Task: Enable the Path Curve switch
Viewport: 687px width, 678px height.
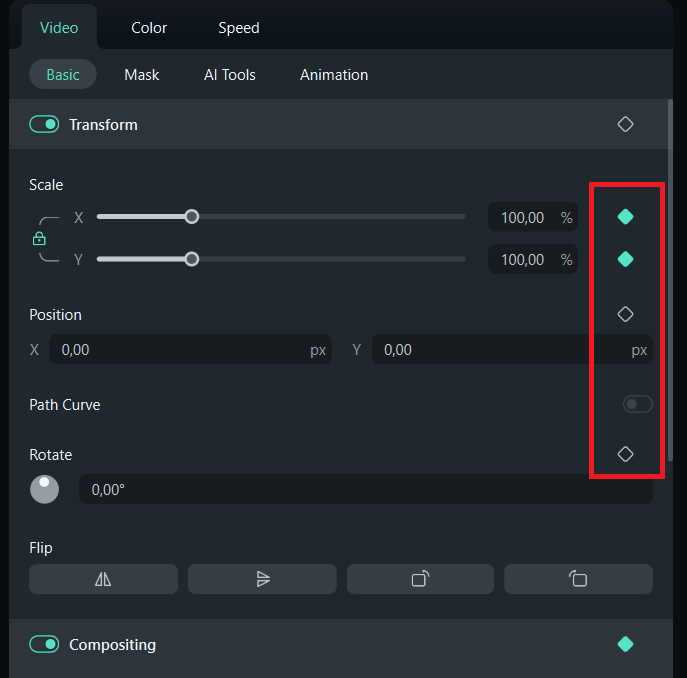Action: click(x=637, y=404)
